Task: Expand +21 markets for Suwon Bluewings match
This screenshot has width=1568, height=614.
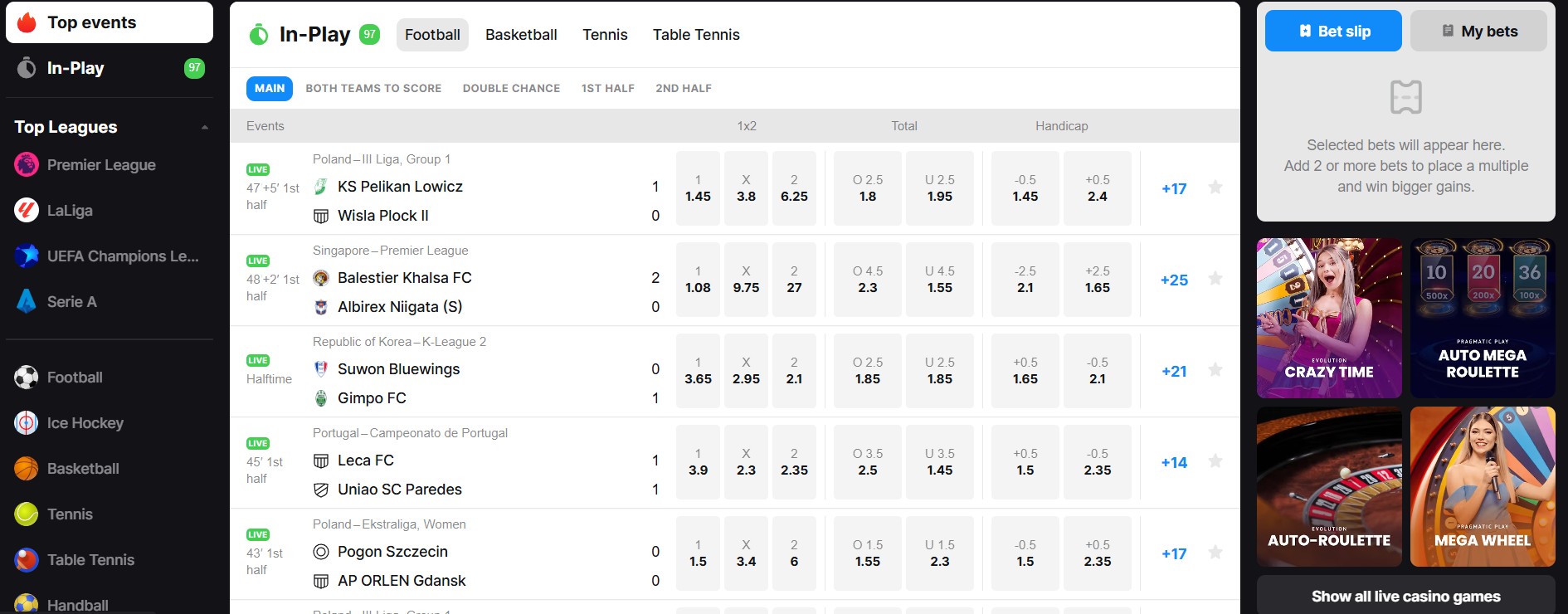Action: coord(1174,371)
